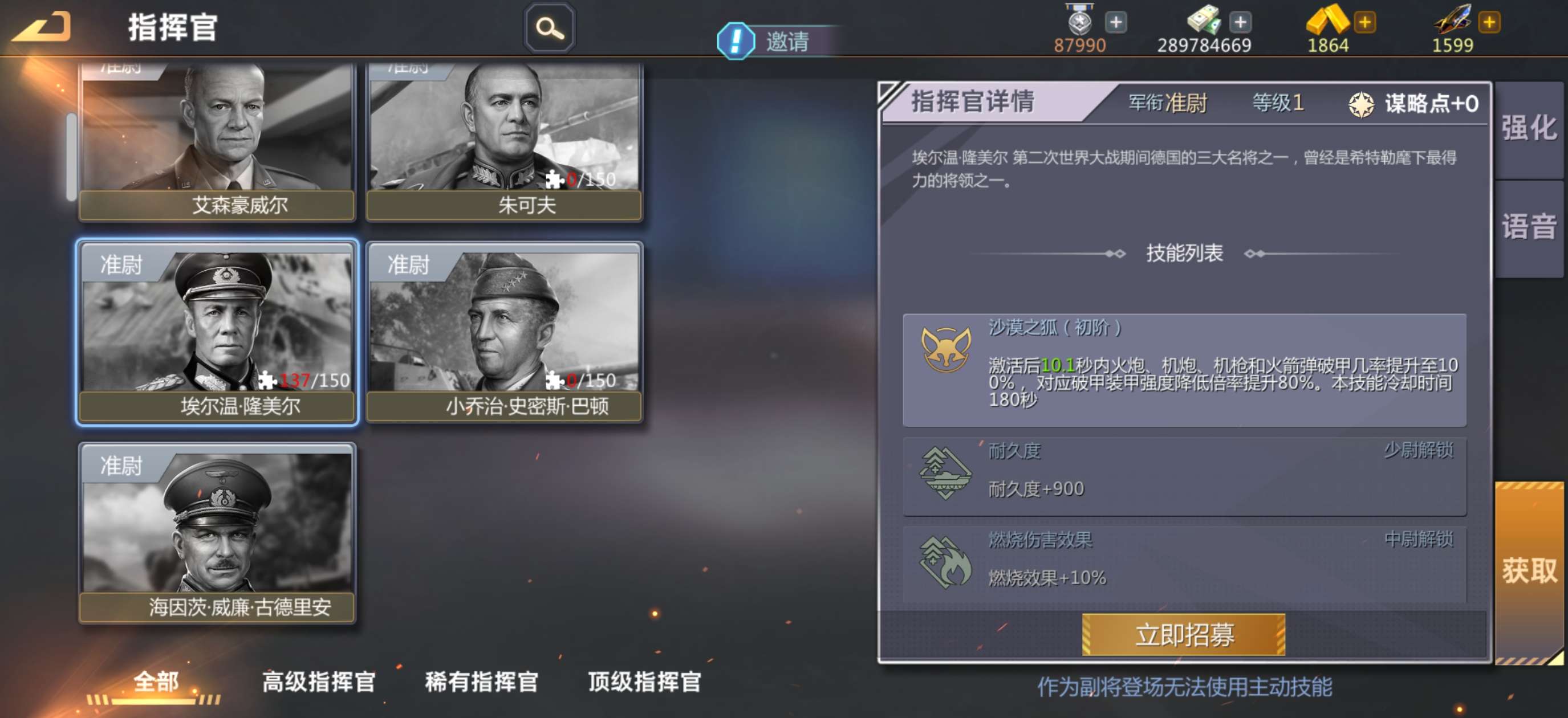Switch to the 高级指挥官 tab
This screenshot has height=718, width=1568.
pyautogui.click(x=319, y=682)
